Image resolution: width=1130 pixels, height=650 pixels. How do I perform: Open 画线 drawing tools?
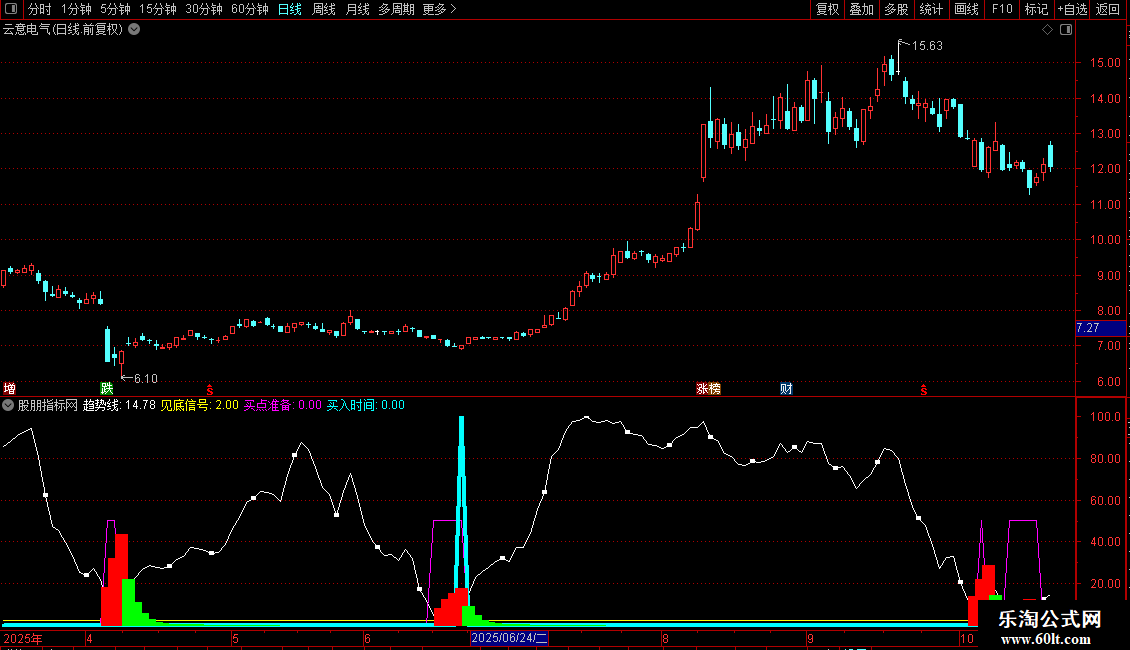pos(966,9)
